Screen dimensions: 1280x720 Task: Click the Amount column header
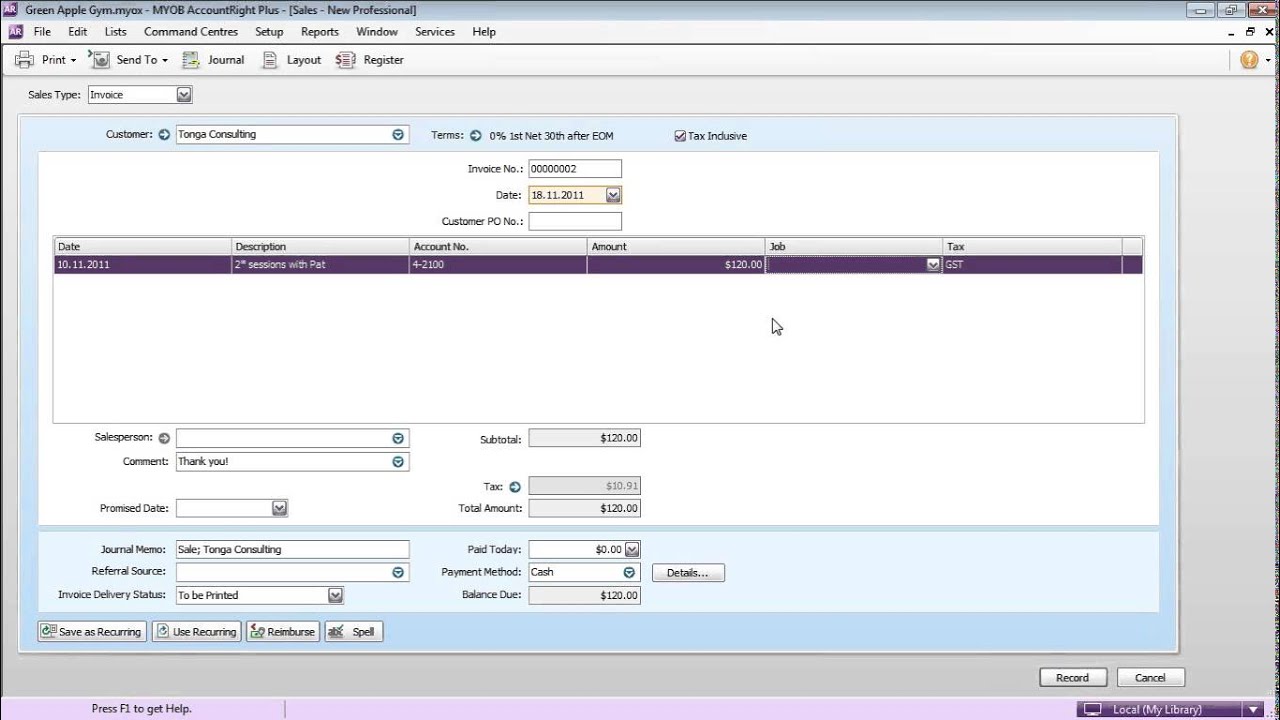pyautogui.click(x=676, y=246)
